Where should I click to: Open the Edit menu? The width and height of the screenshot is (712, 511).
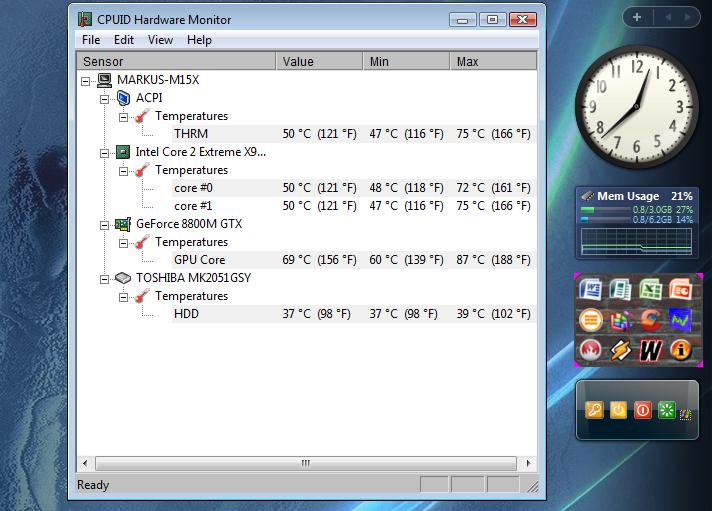(x=124, y=40)
